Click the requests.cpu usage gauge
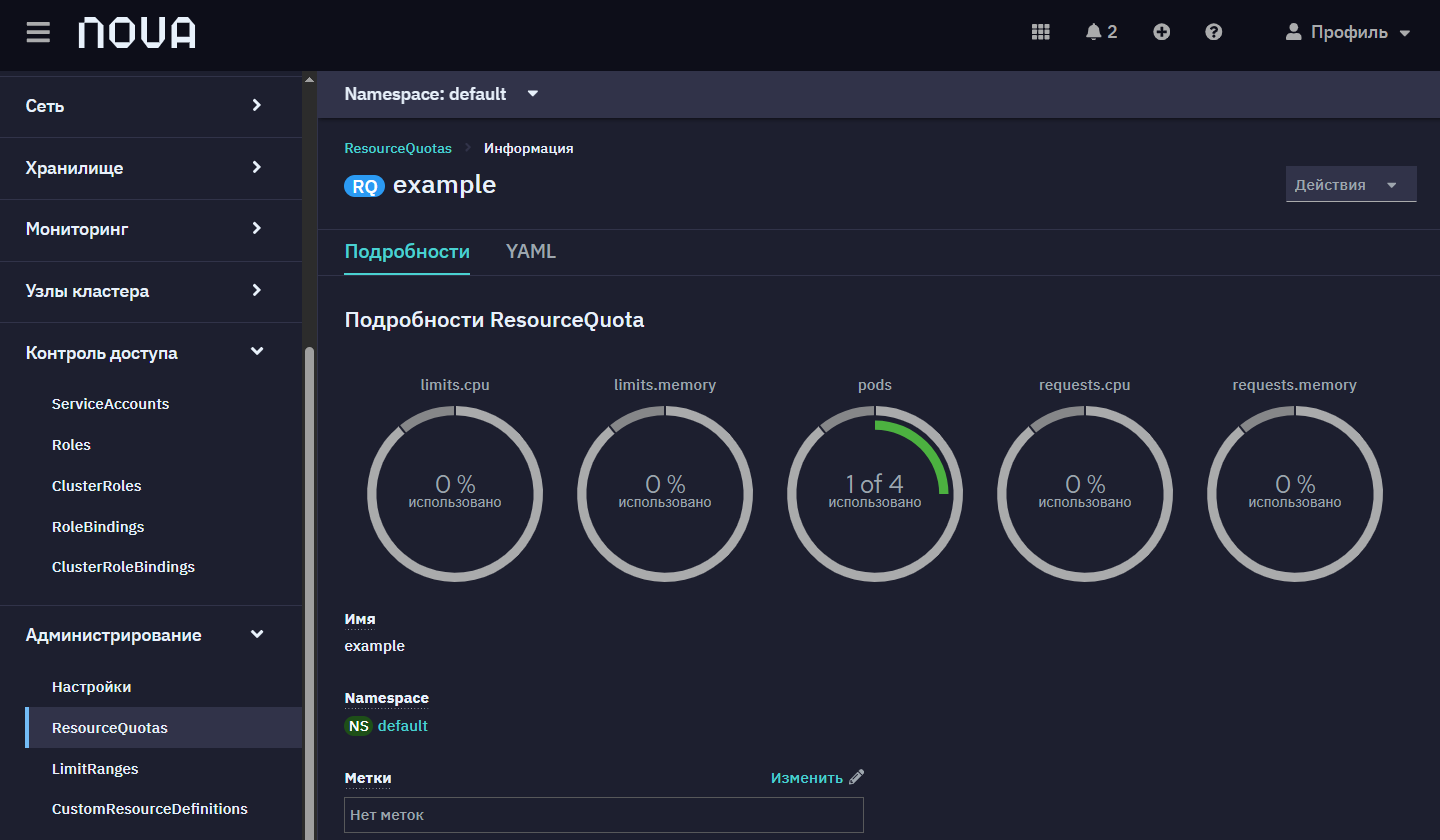1440x840 pixels. point(1085,493)
